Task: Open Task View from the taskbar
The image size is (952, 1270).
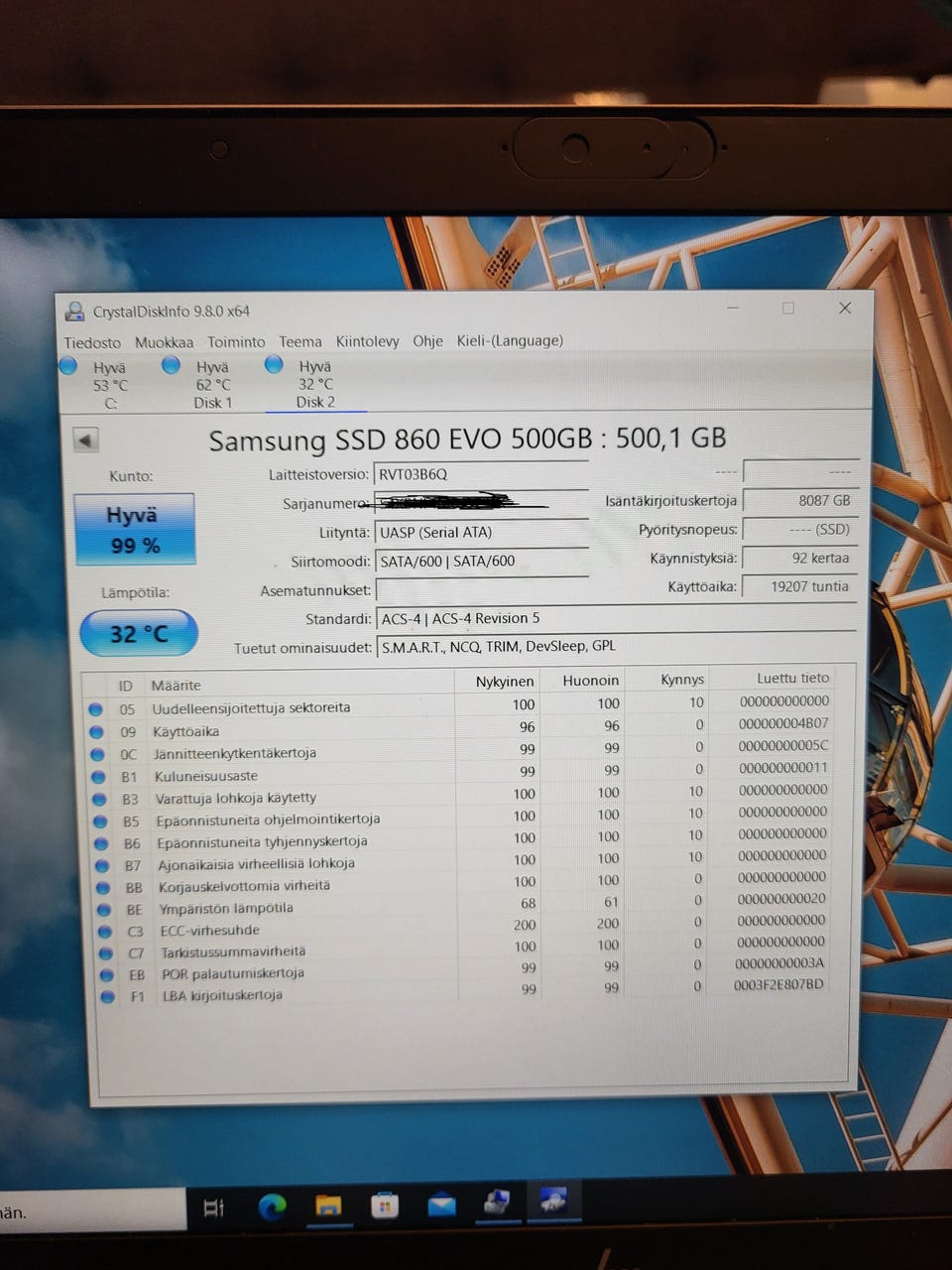Action: (213, 1207)
